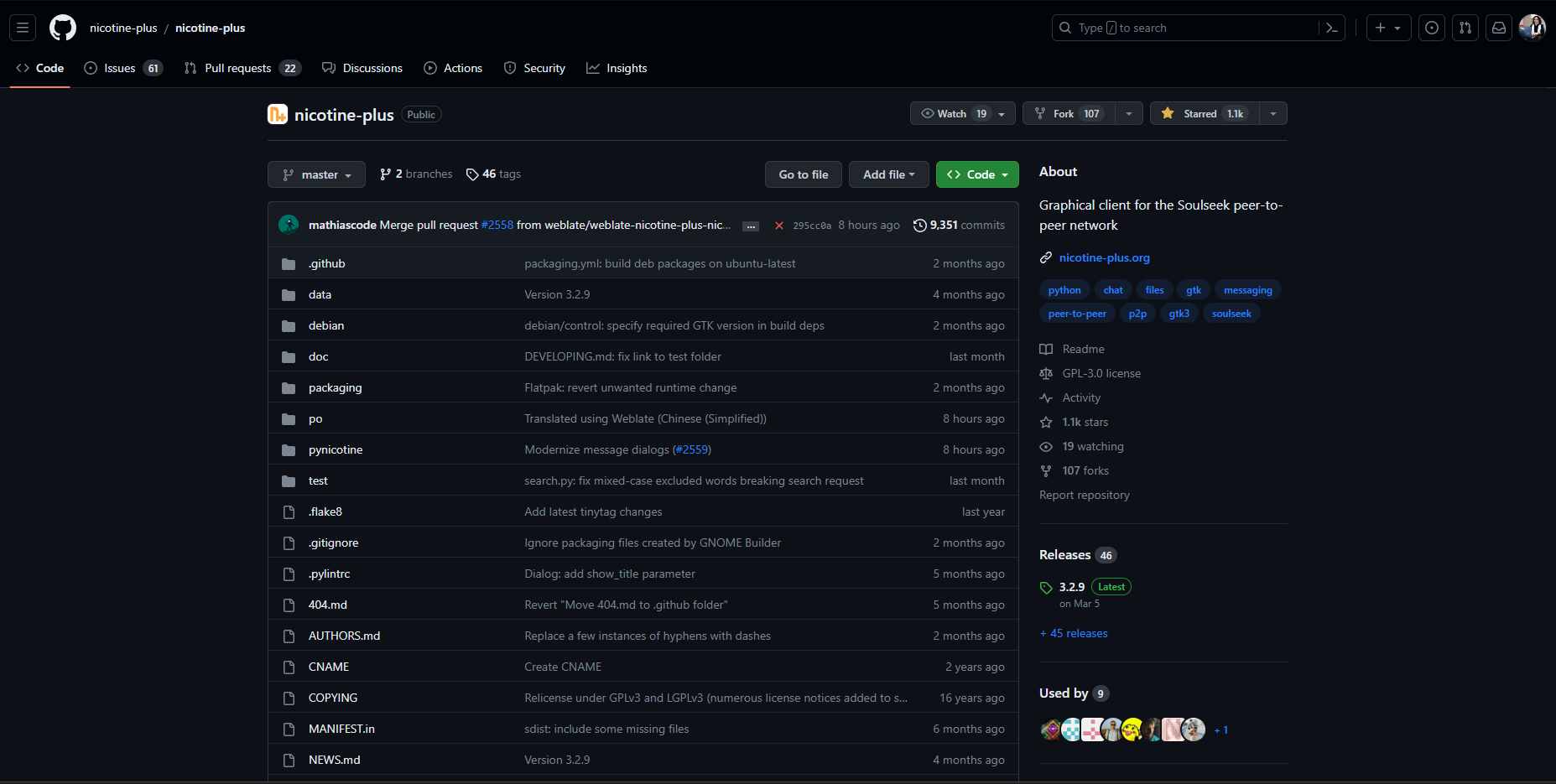Open the hamburger navigation menu

coord(23,28)
